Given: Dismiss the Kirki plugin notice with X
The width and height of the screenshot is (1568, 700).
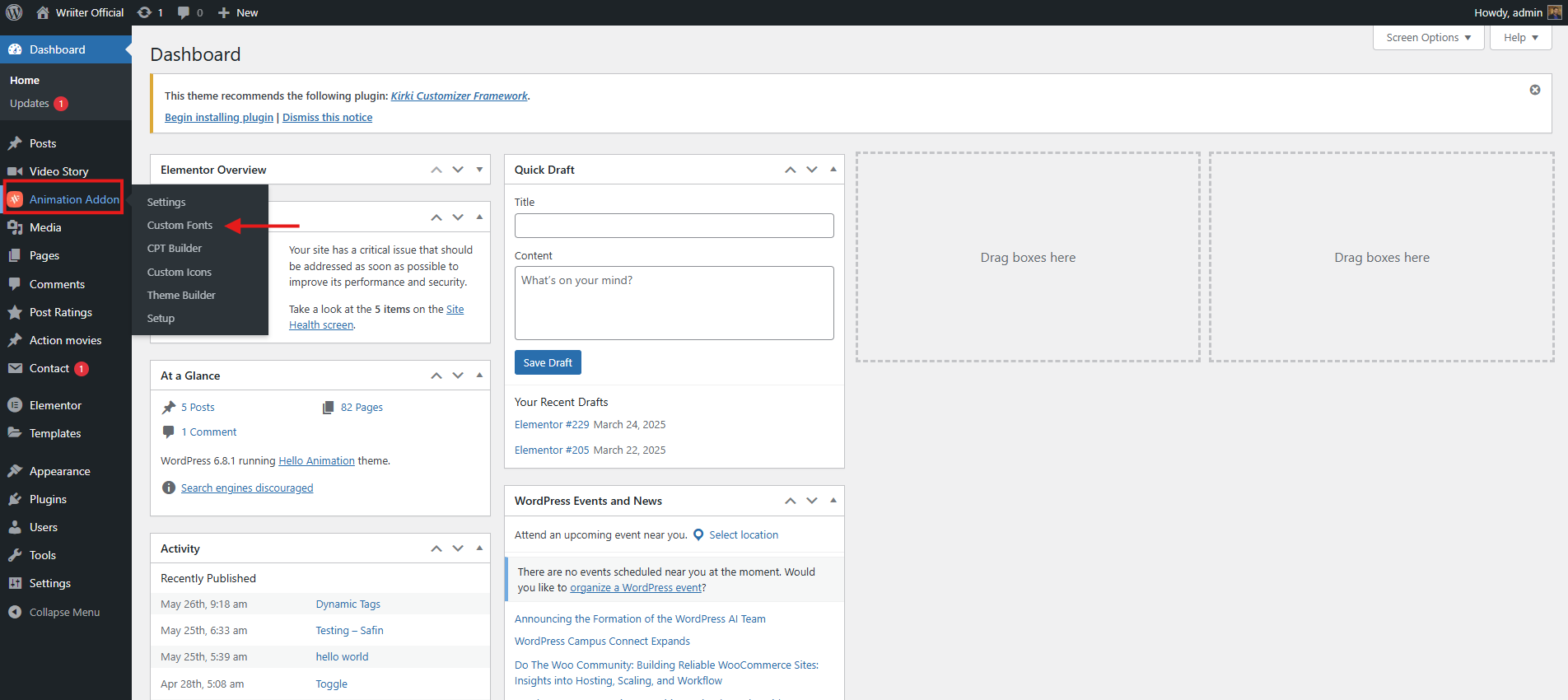Looking at the screenshot, I should 1535,90.
